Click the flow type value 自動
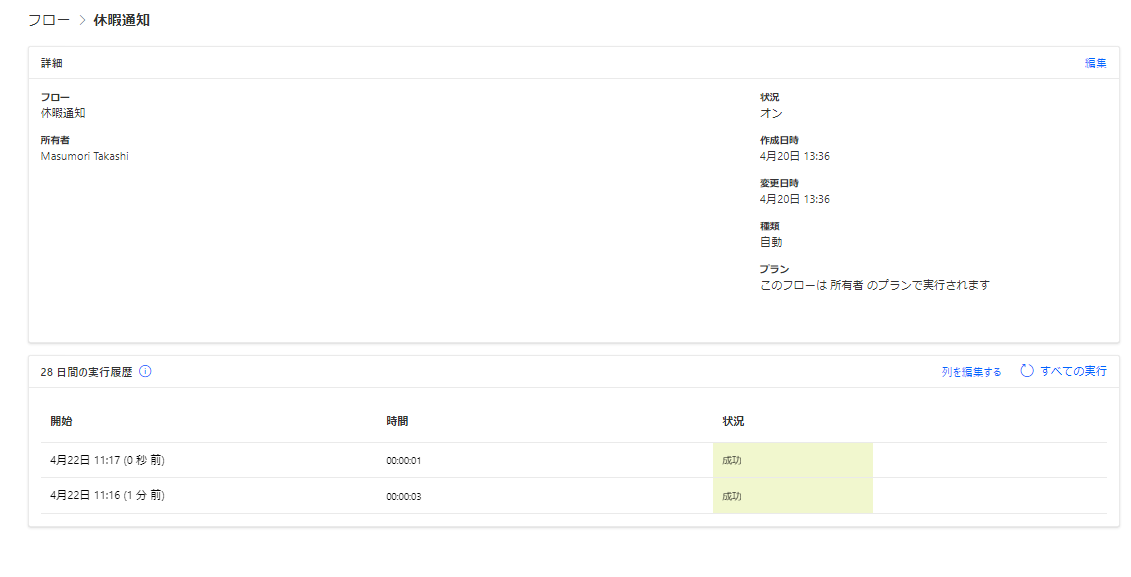The width and height of the screenshot is (1131, 577). 771,242
